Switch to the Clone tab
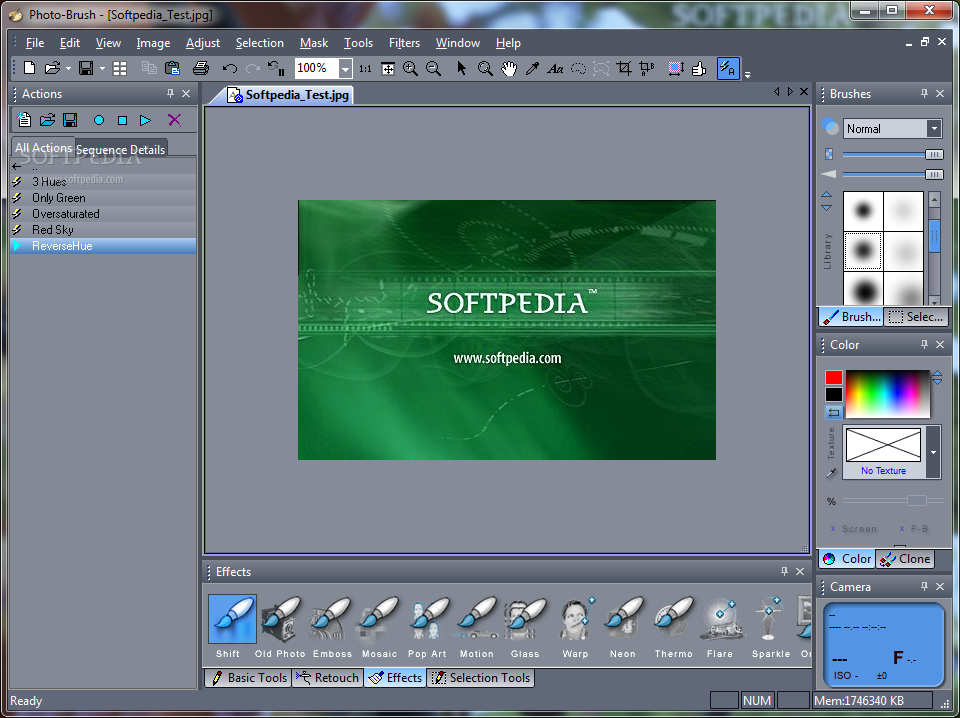The image size is (960, 718). [906, 559]
